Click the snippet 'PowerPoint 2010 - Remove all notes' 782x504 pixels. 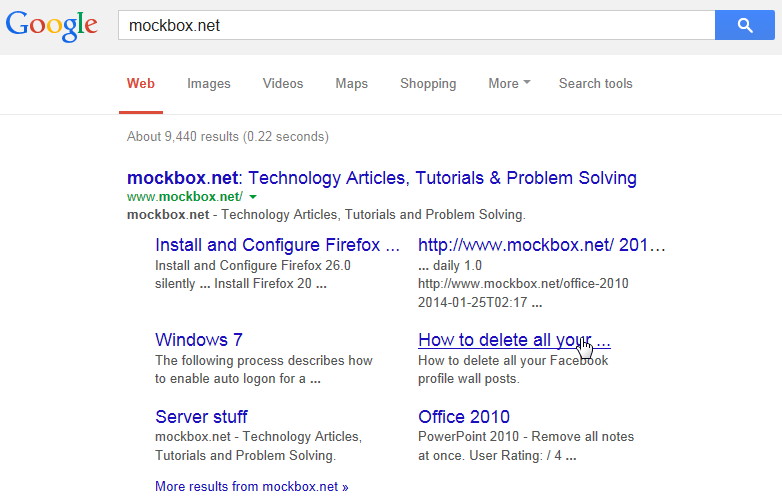[526, 437]
